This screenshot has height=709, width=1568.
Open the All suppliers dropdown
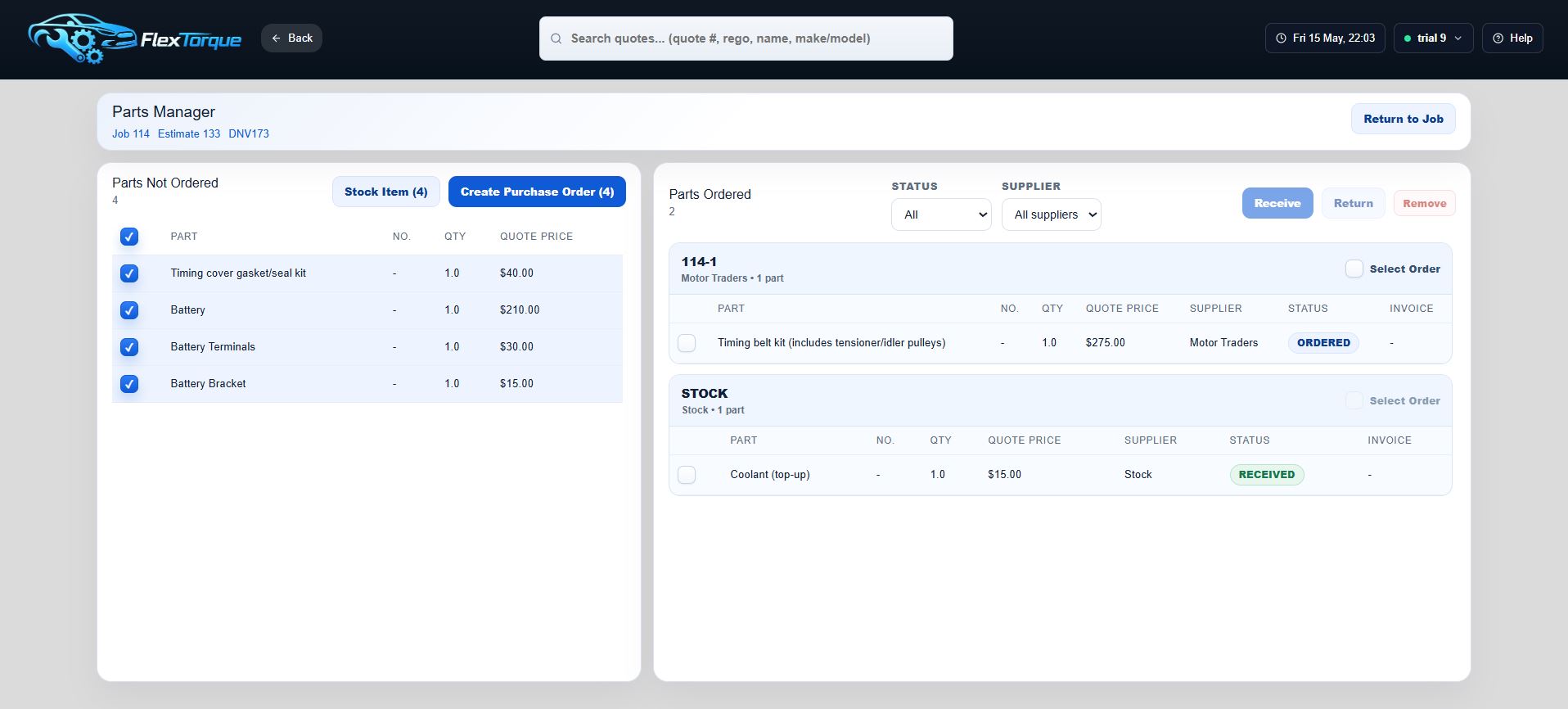[x=1051, y=215]
